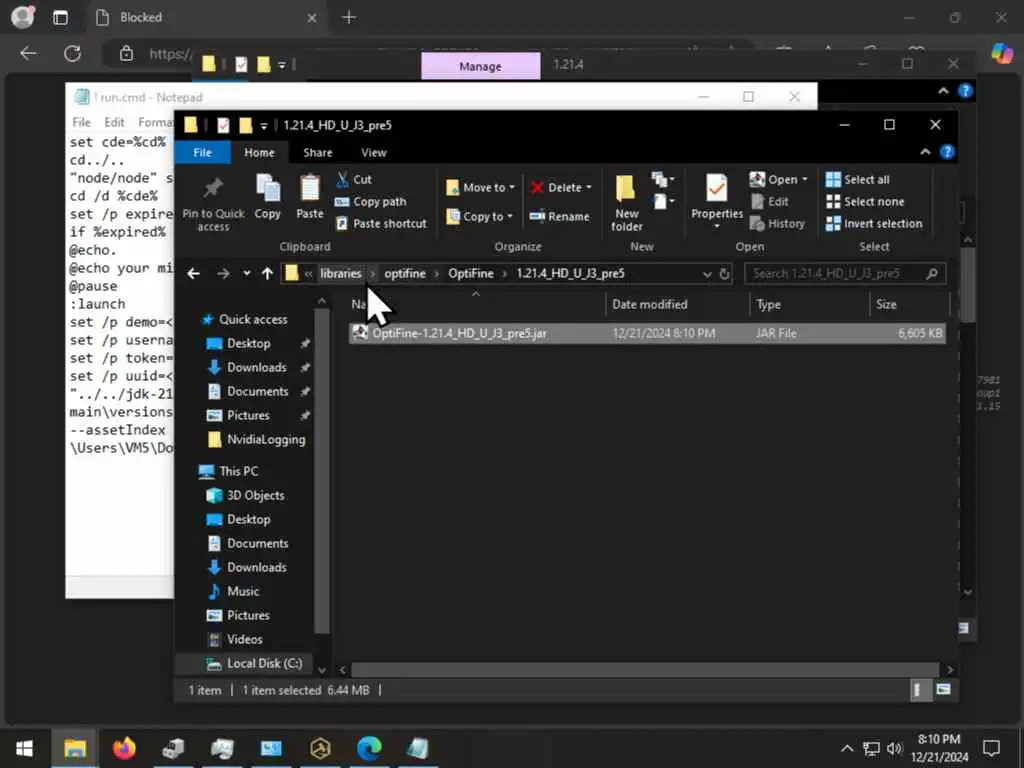Switch to the Share ribbon tab
This screenshot has width=1024, height=768.
point(317,152)
